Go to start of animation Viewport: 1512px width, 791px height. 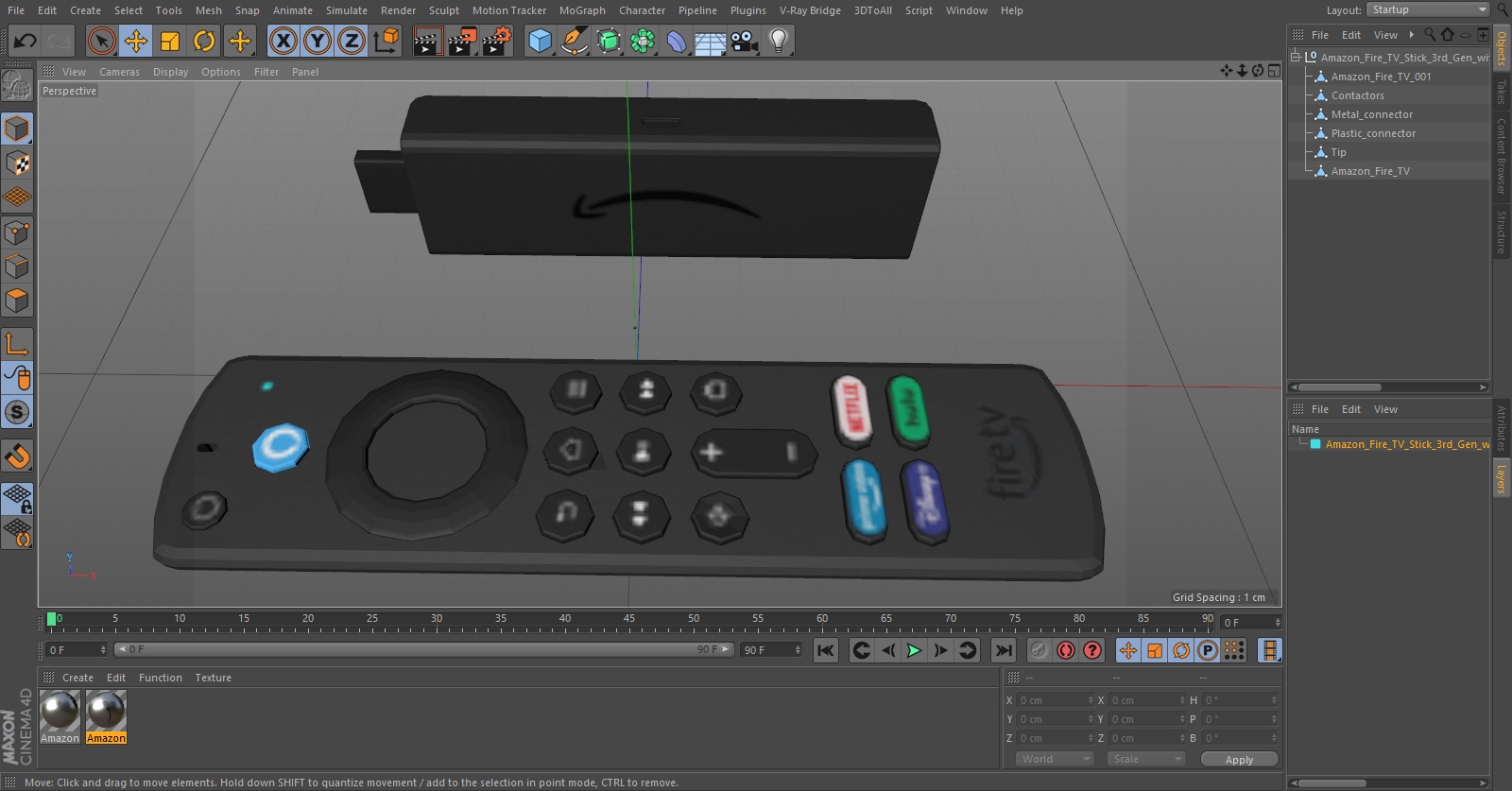click(x=826, y=650)
